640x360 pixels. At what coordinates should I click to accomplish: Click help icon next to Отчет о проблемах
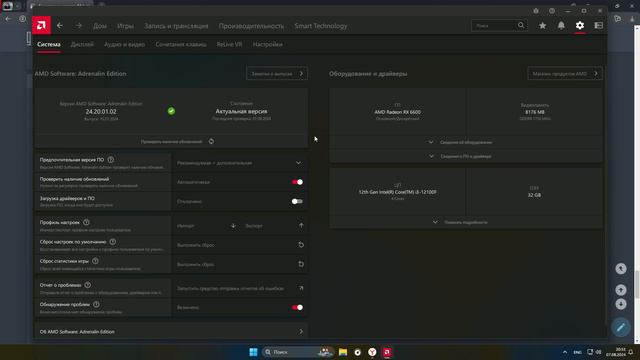(x=87, y=285)
